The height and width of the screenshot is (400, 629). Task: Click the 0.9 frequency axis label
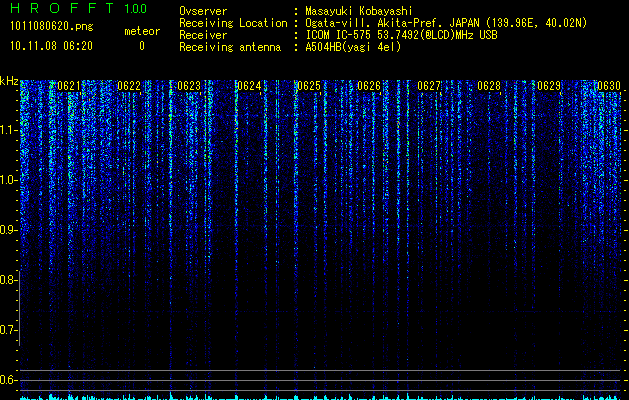pyautogui.click(x=8, y=230)
